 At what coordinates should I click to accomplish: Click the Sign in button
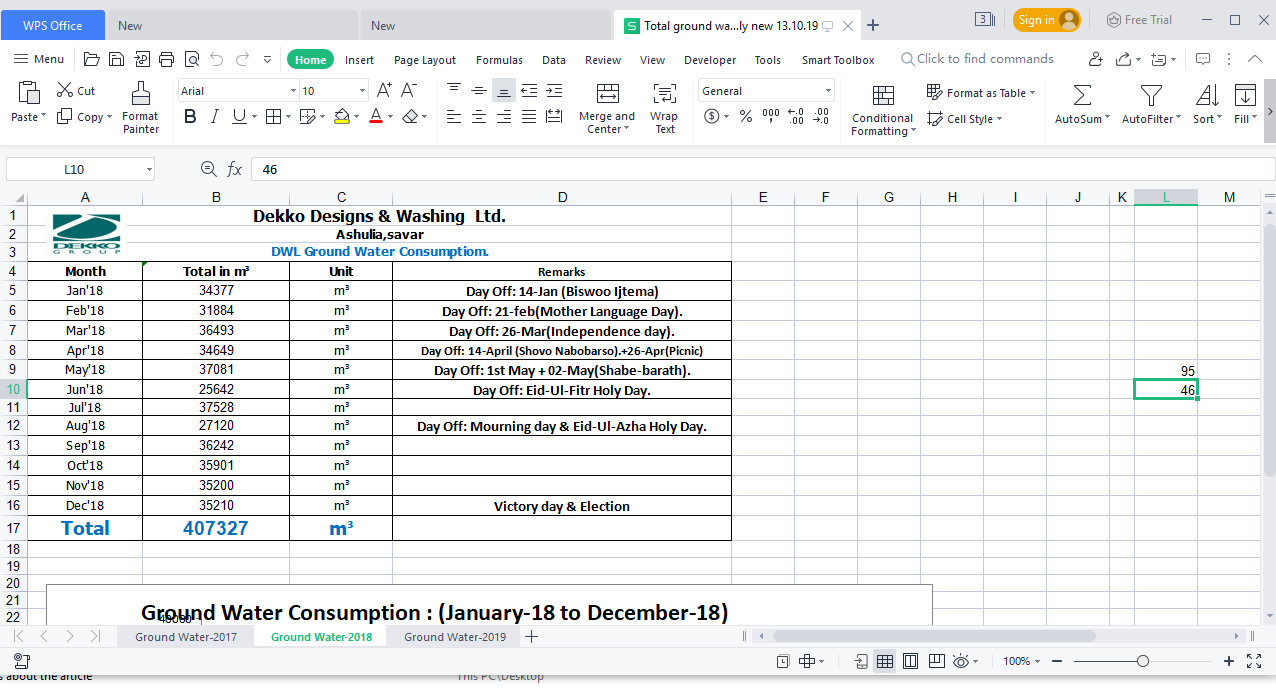1047,20
